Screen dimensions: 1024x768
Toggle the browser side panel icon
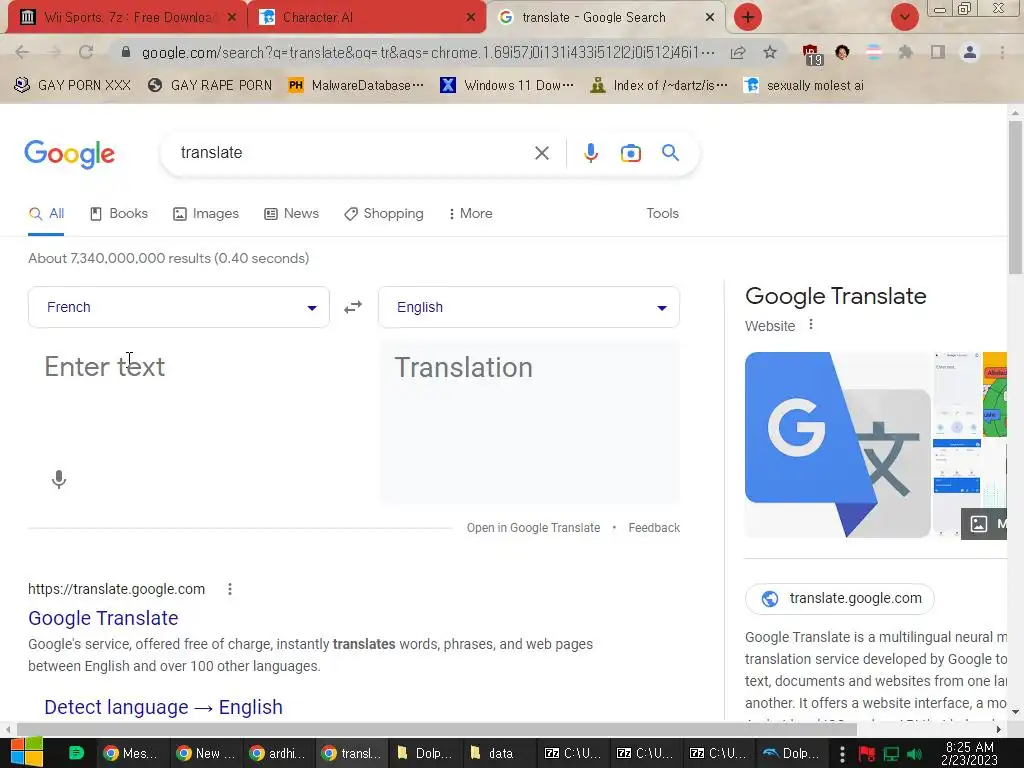(x=938, y=52)
